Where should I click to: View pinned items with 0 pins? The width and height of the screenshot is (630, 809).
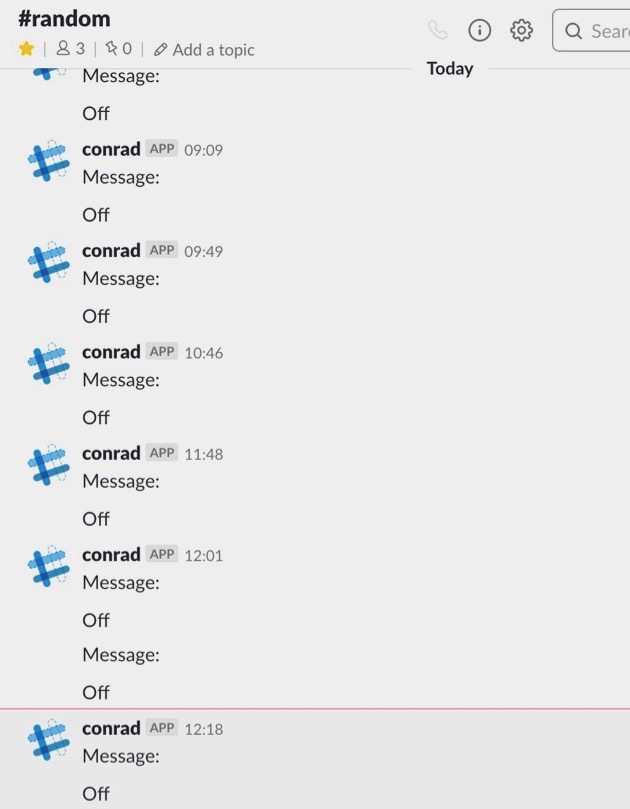pyautogui.click(x=118, y=48)
